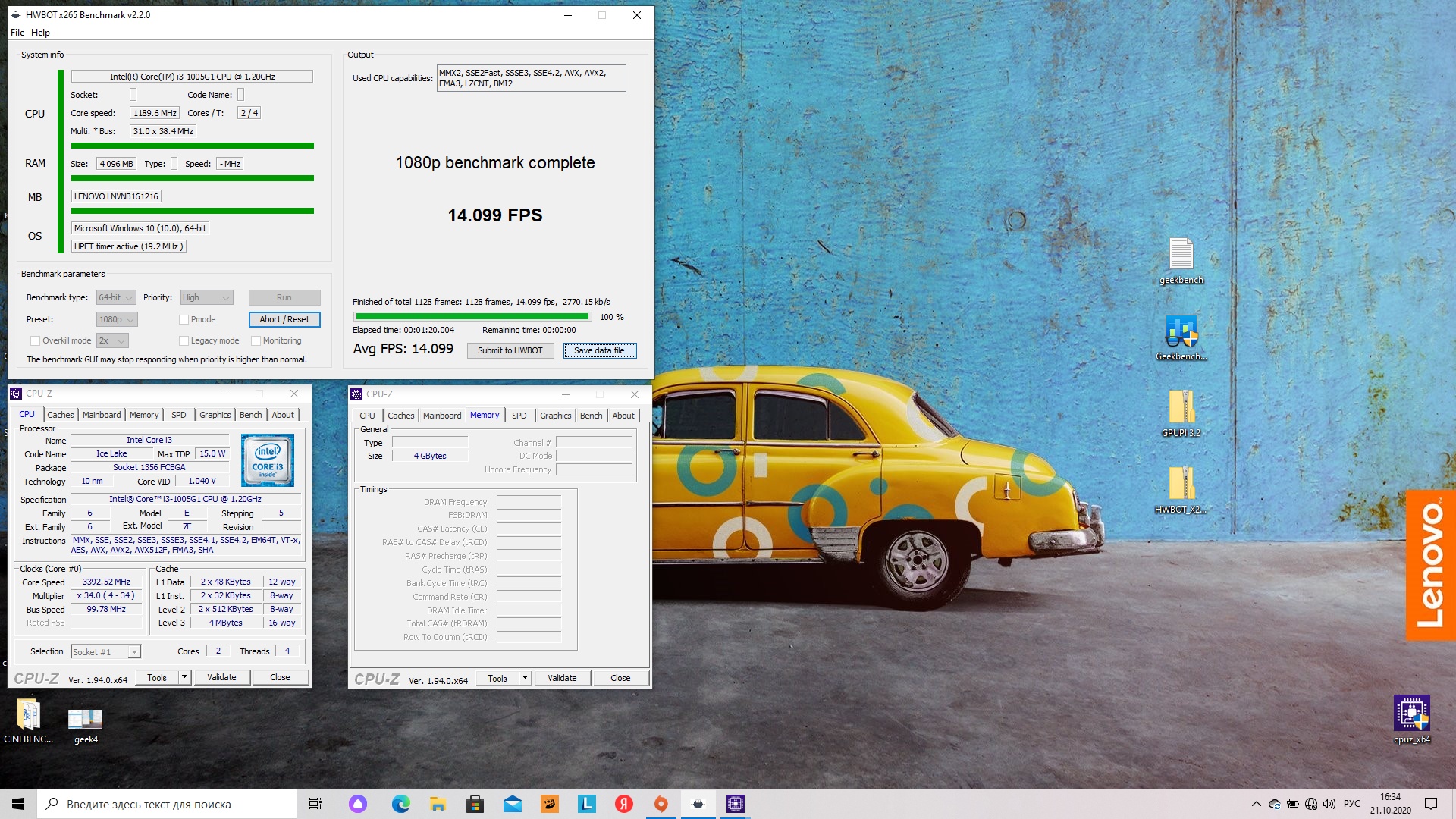Open the Socket #1 selection dropdown

105,651
